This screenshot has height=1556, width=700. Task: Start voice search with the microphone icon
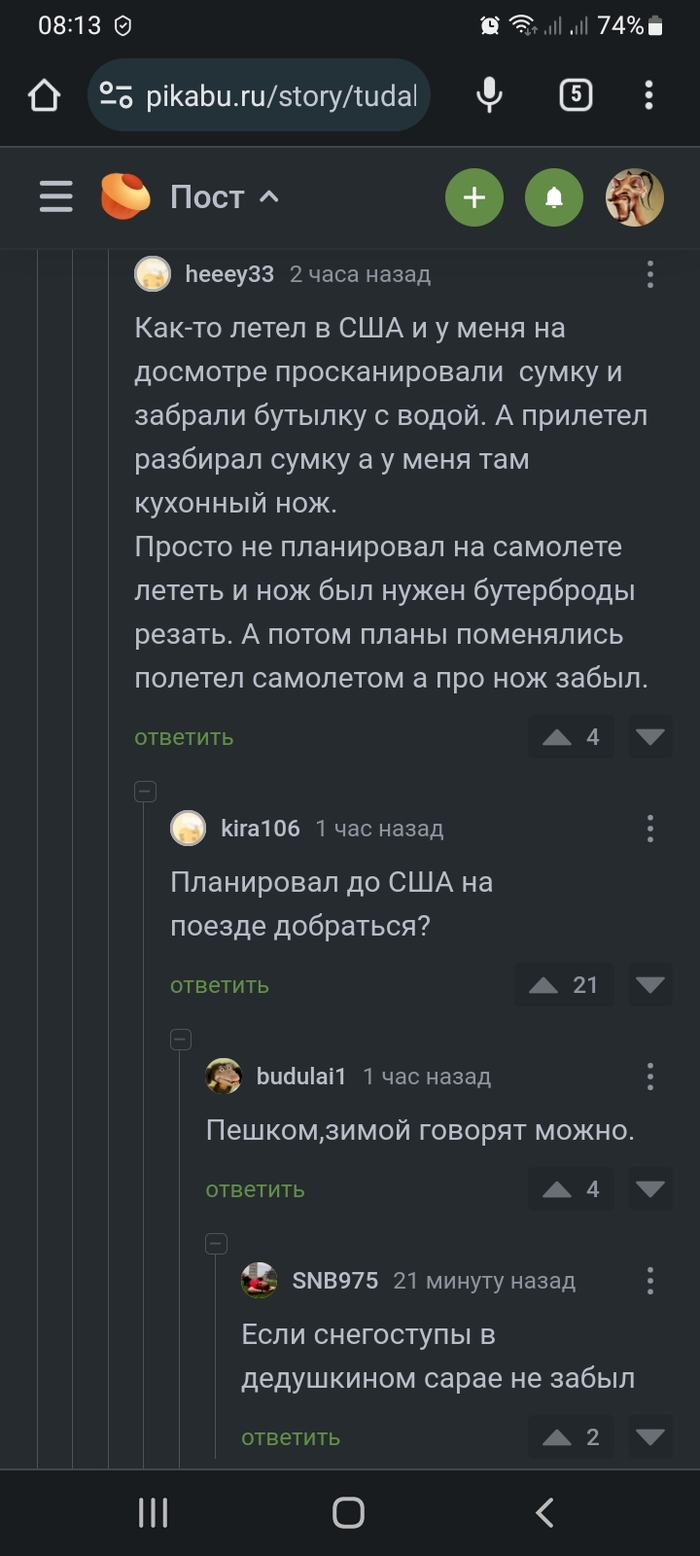coord(489,94)
